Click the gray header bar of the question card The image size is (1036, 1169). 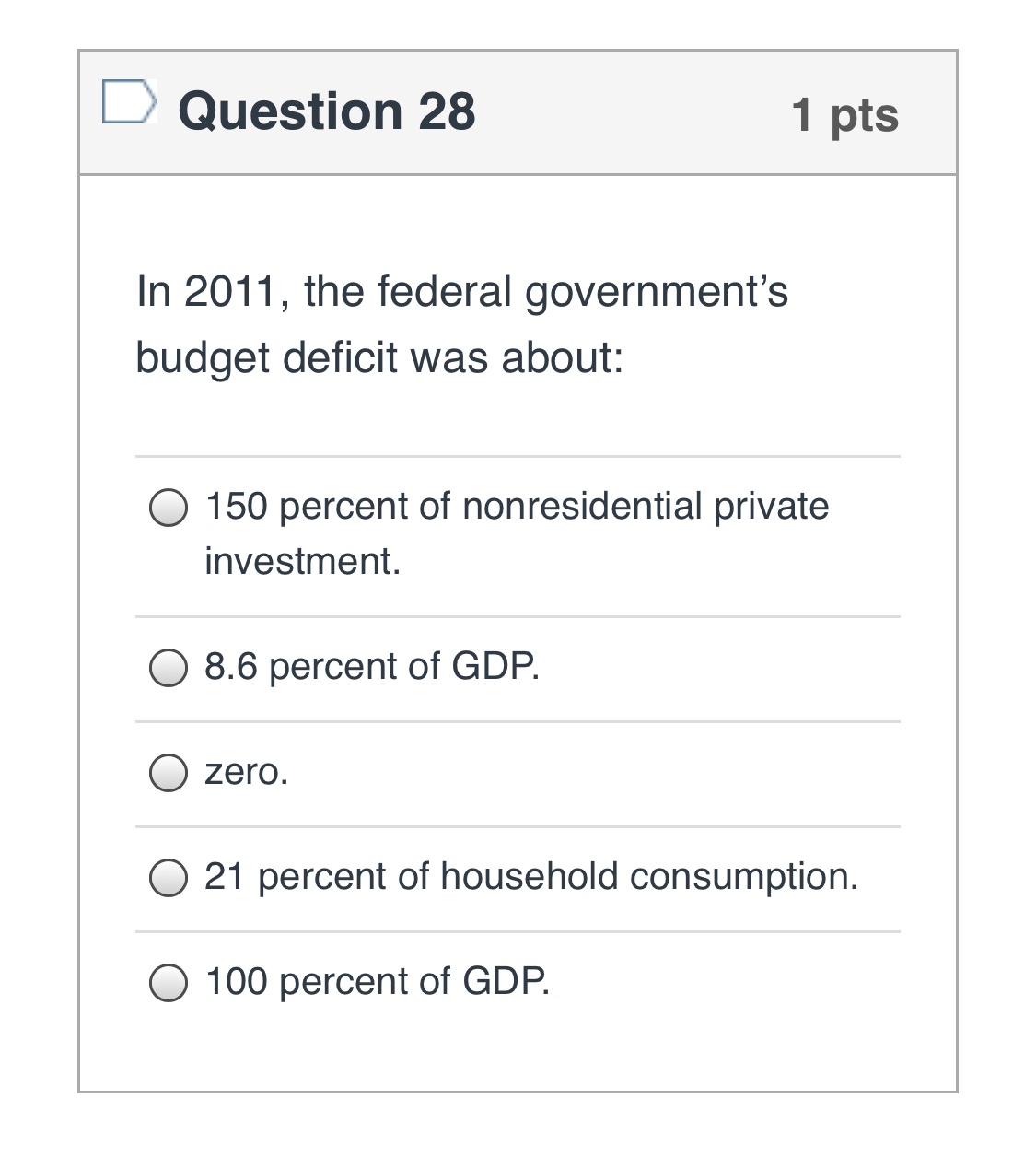tap(645, 112)
